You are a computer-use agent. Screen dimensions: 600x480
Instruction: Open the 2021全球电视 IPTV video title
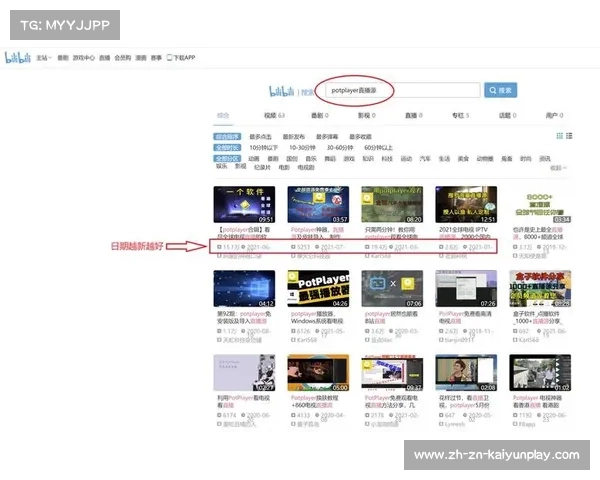point(464,233)
